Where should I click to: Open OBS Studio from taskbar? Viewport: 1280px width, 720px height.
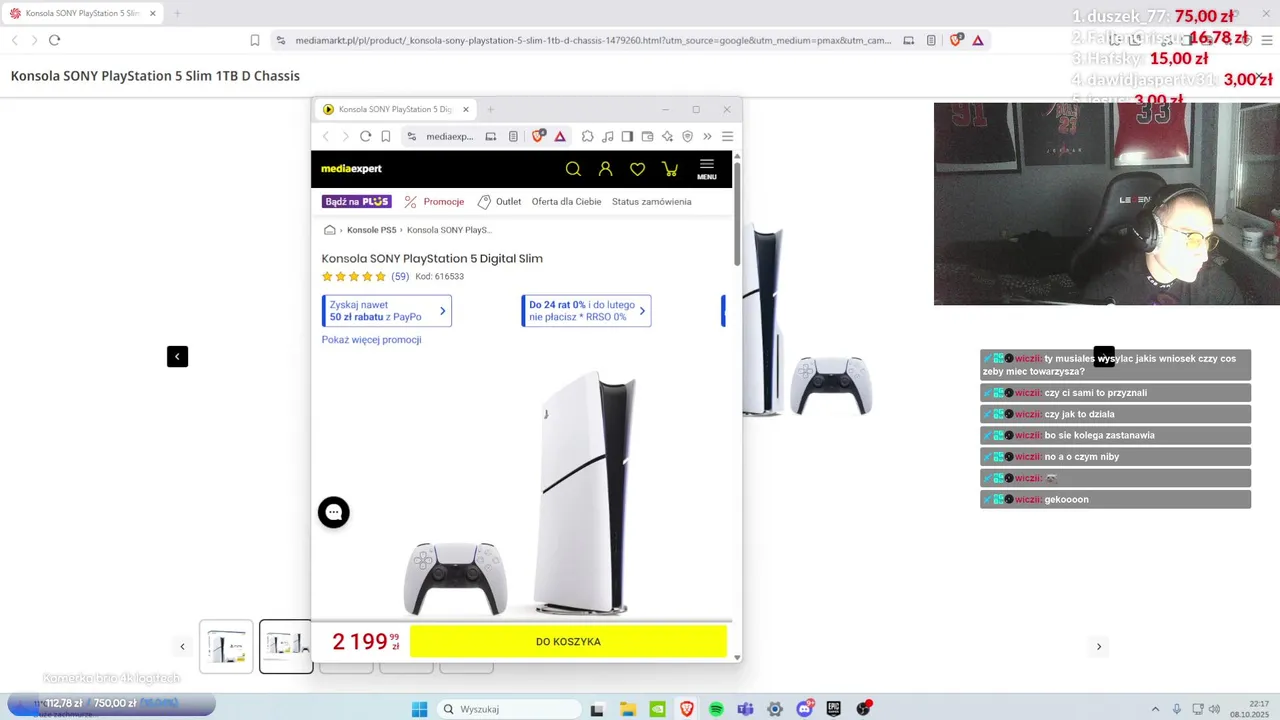(863, 709)
